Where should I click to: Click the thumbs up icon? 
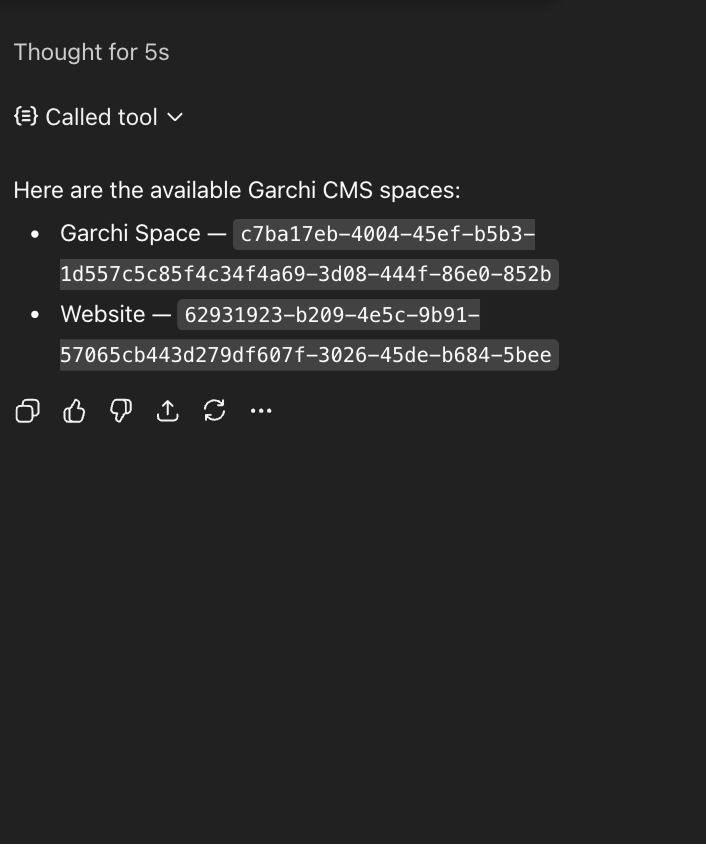click(x=74, y=411)
